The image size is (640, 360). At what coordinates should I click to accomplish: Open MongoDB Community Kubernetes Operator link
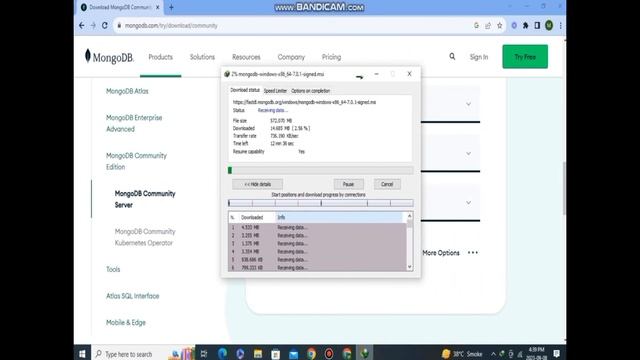[145, 237]
